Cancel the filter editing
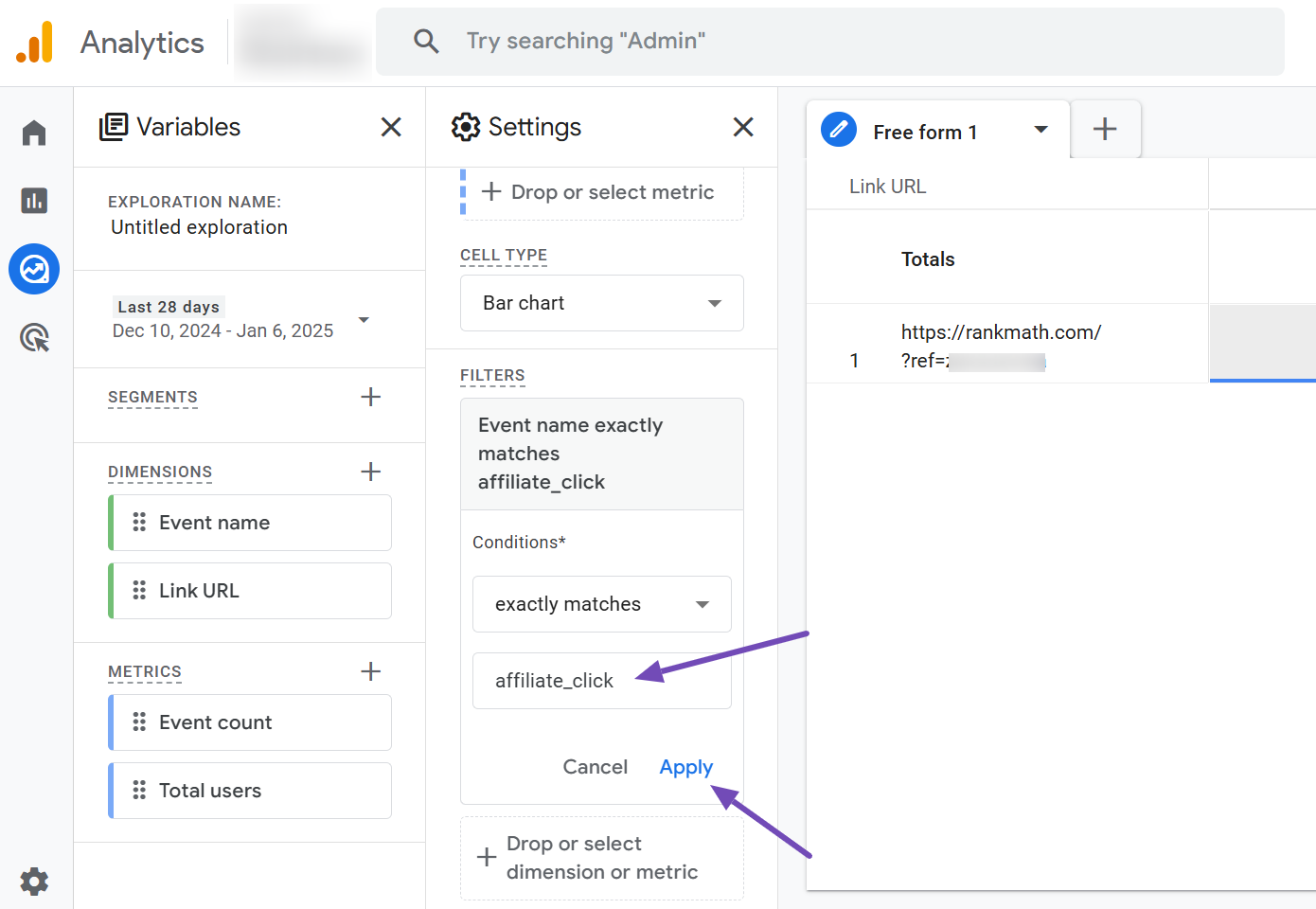This screenshot has height=909, width=1316. [x=595, y=767]
